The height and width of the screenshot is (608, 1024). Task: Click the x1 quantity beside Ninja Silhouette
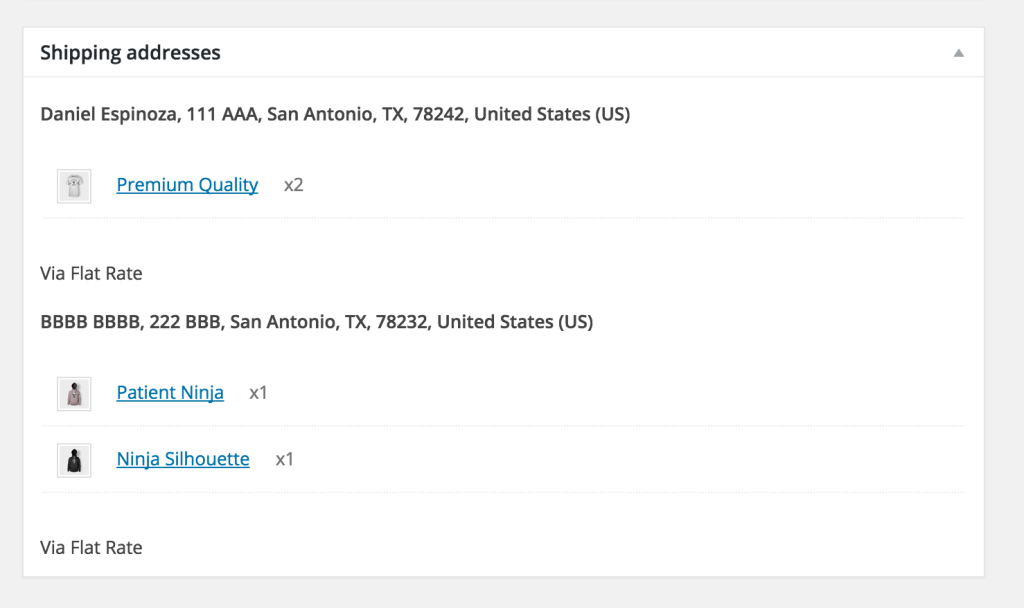tap(284, 459)
